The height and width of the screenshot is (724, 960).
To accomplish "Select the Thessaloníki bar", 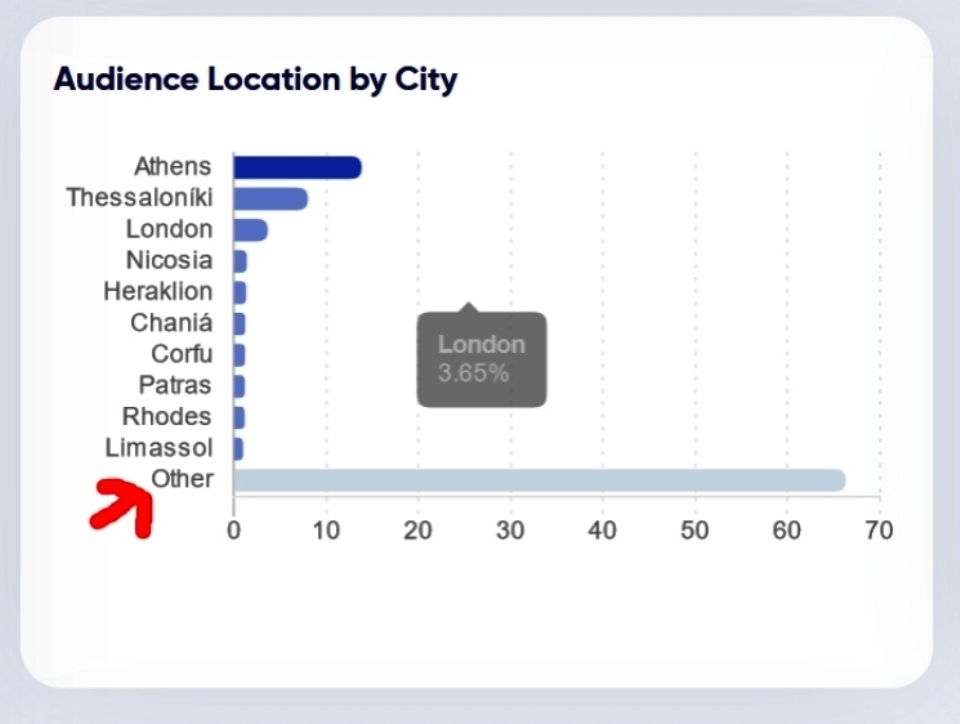I will (271, 199).
